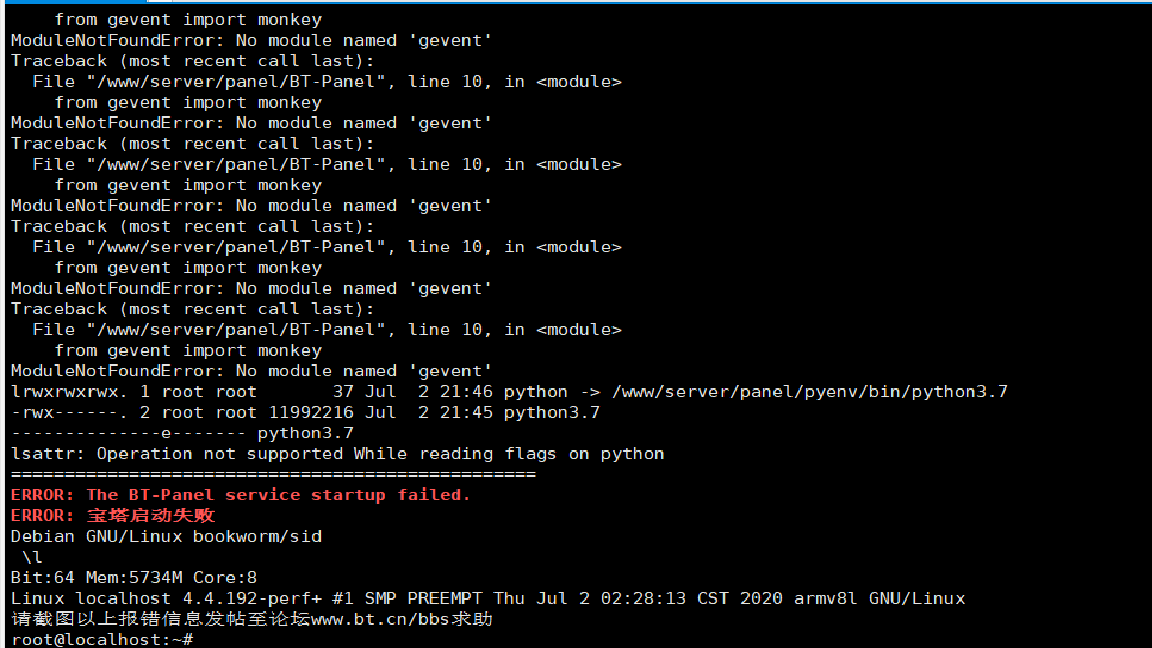Open the www.bt.cn/bbs forum URL

[x=381, y=619]
